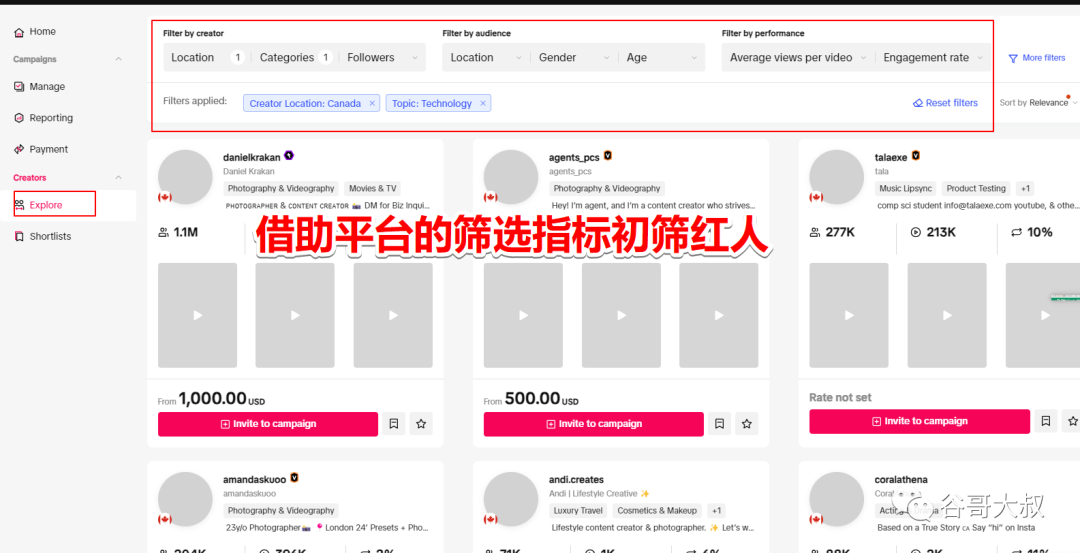1080x553 pixels.
Task: Remove the Topic: Technology filter chip
Action: pos(483,103)
